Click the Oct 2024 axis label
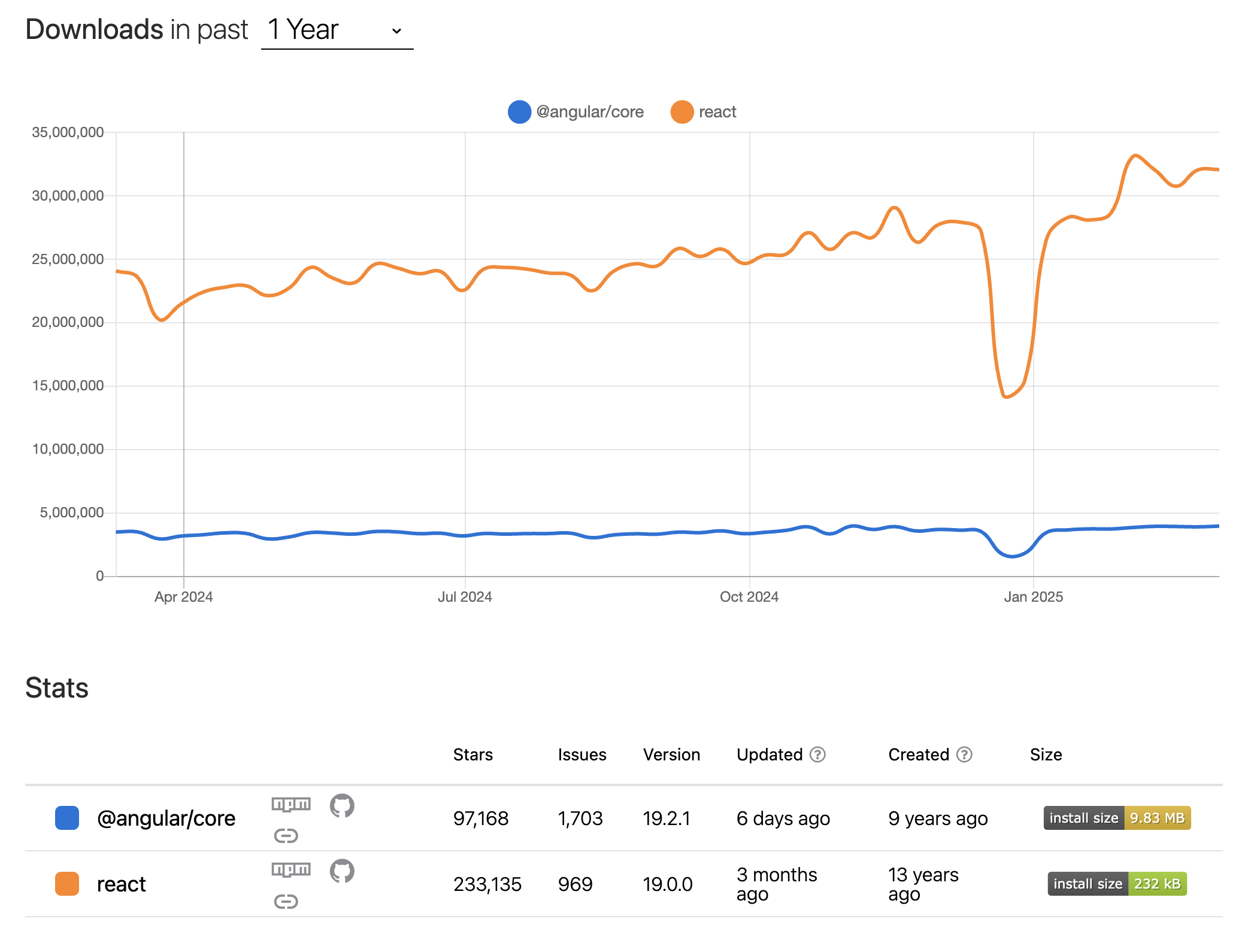1260x952 pixels. (749, 597)
